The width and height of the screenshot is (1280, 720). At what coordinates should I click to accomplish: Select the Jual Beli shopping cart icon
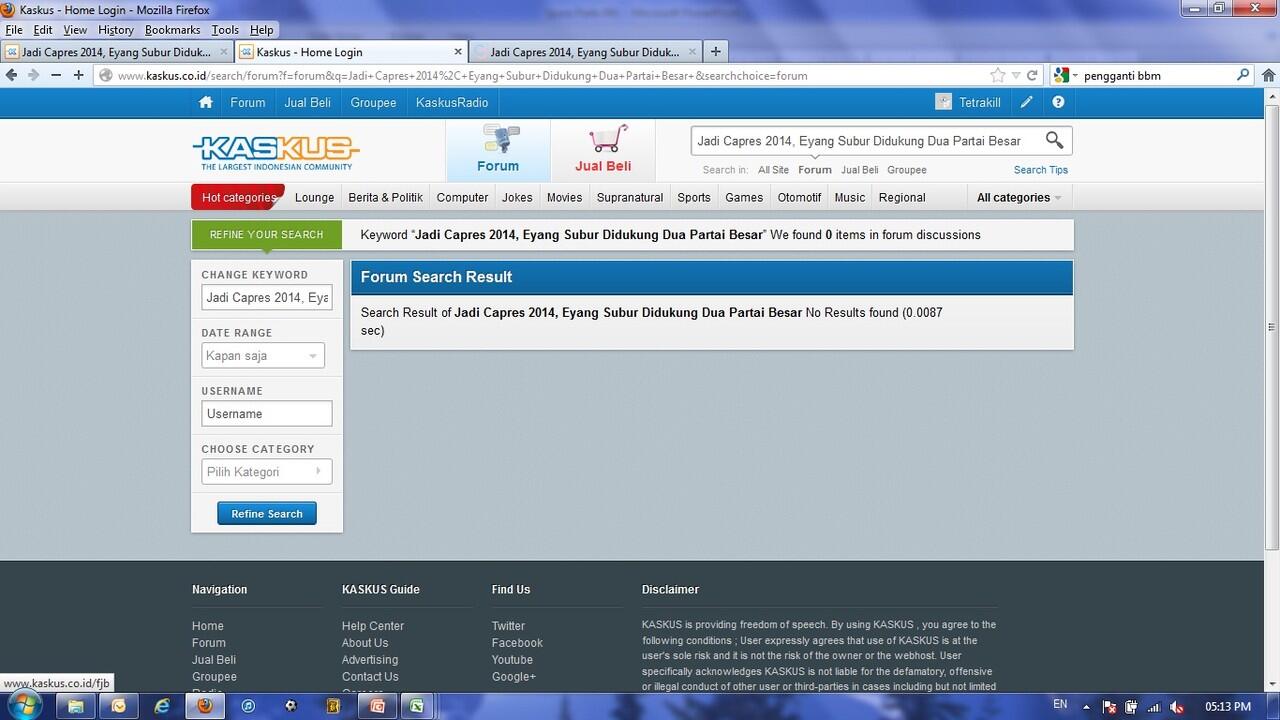(x=603, y=150)
